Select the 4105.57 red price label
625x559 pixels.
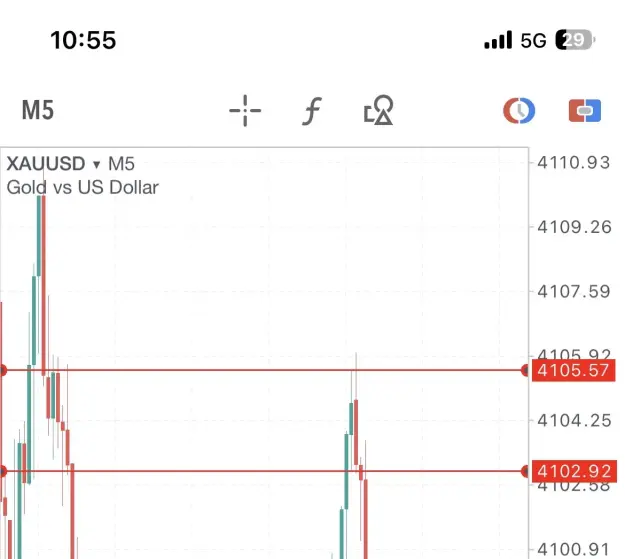click(574, 370)
